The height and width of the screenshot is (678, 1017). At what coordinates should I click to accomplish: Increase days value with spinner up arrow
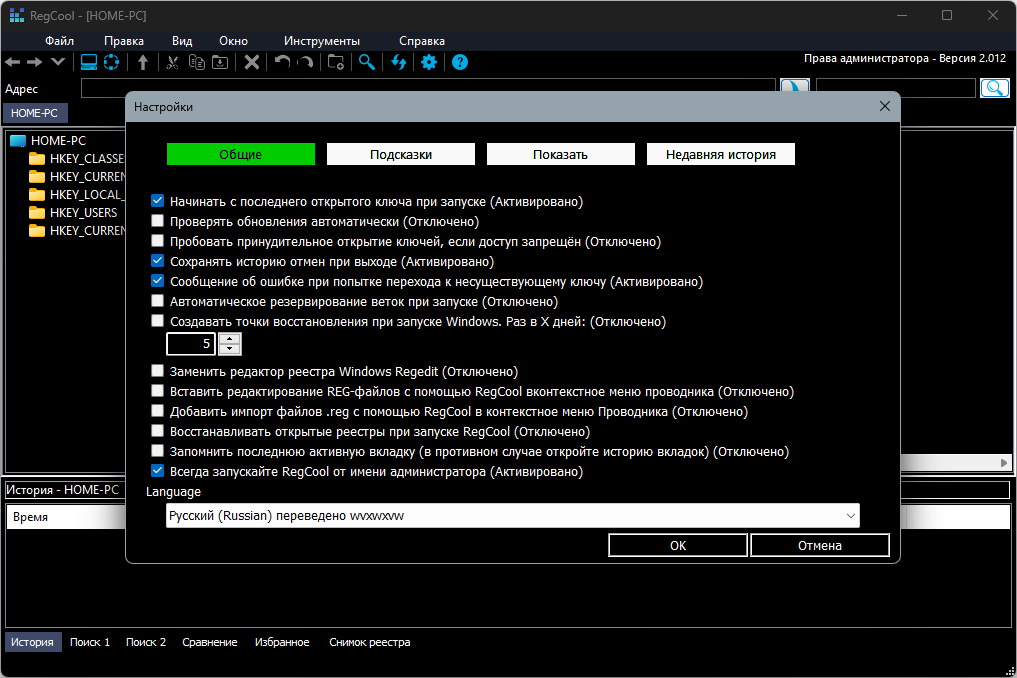pyautogui.click(x=230, y=339)
